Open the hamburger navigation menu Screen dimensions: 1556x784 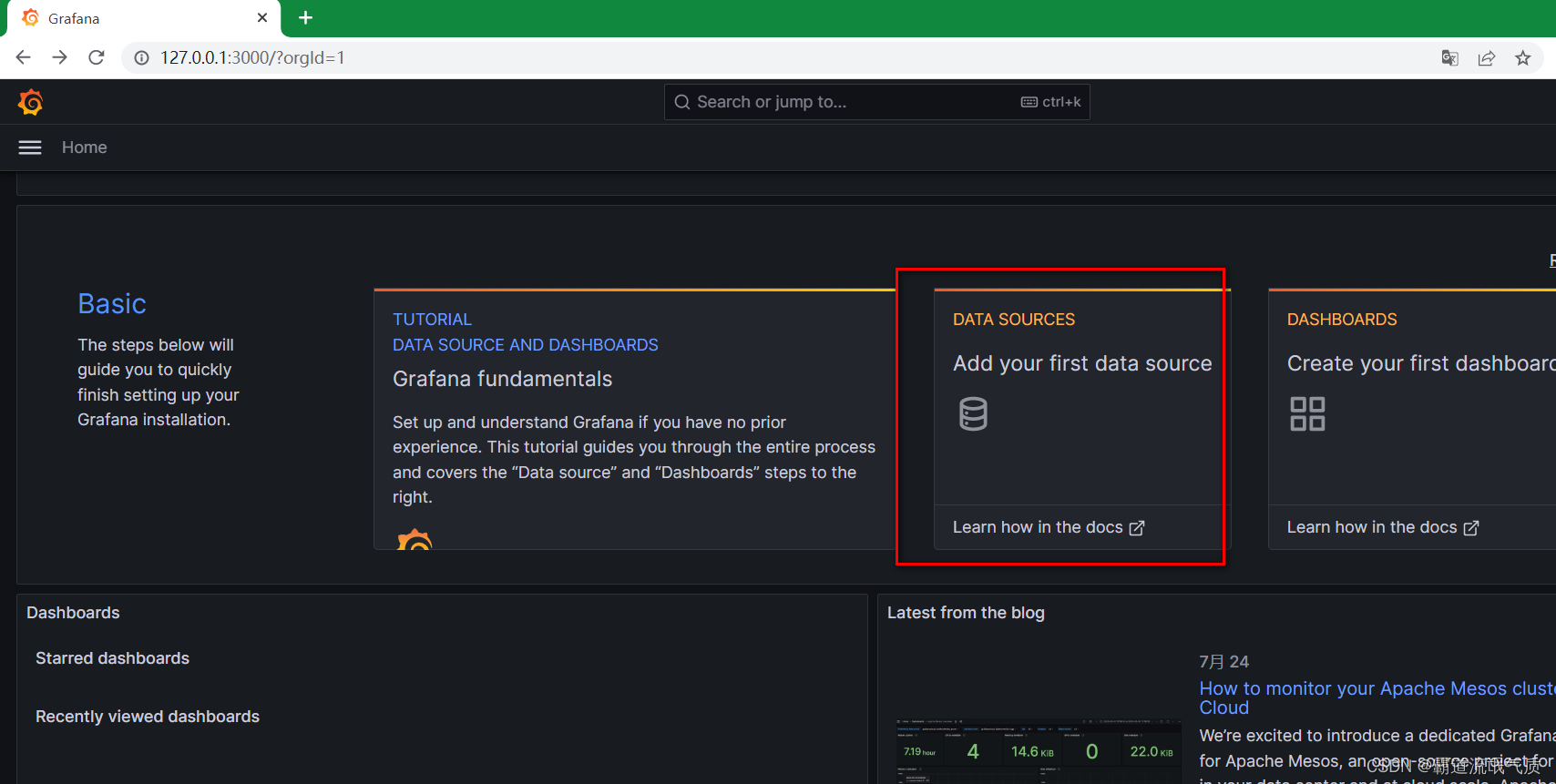tap(30, 148)
